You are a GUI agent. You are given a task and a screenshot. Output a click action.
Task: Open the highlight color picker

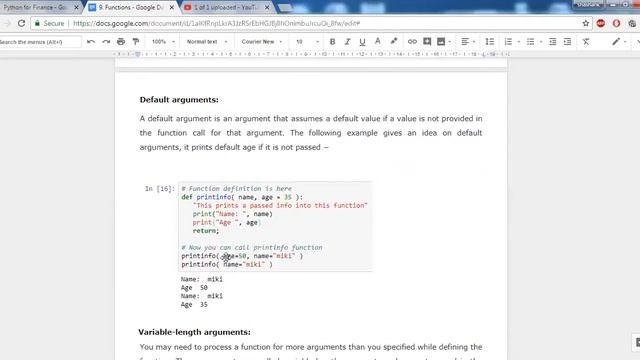(393, 41)
